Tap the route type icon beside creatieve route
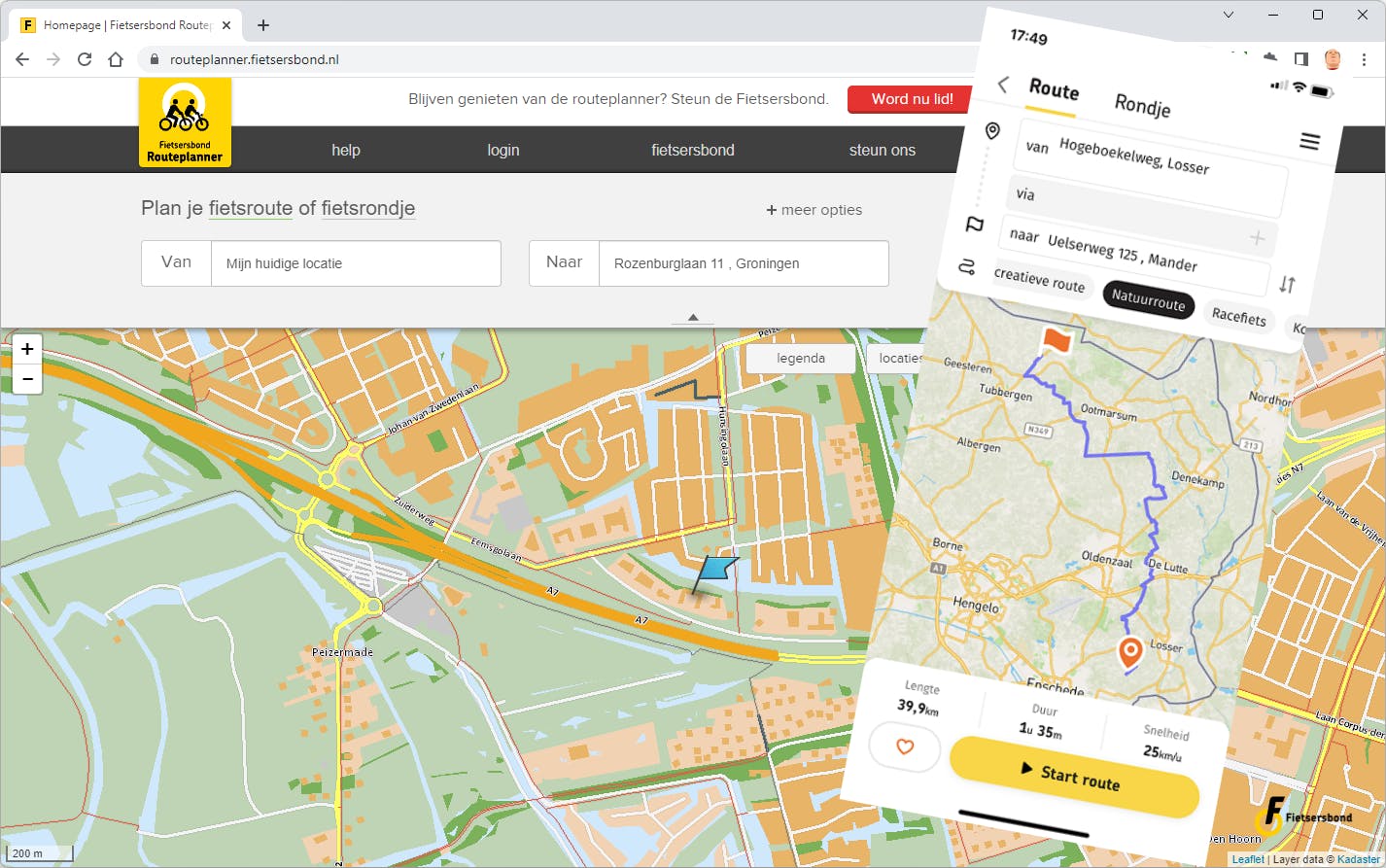The image size is (1386, 868). pyautogui.click(x=967, y=266)
